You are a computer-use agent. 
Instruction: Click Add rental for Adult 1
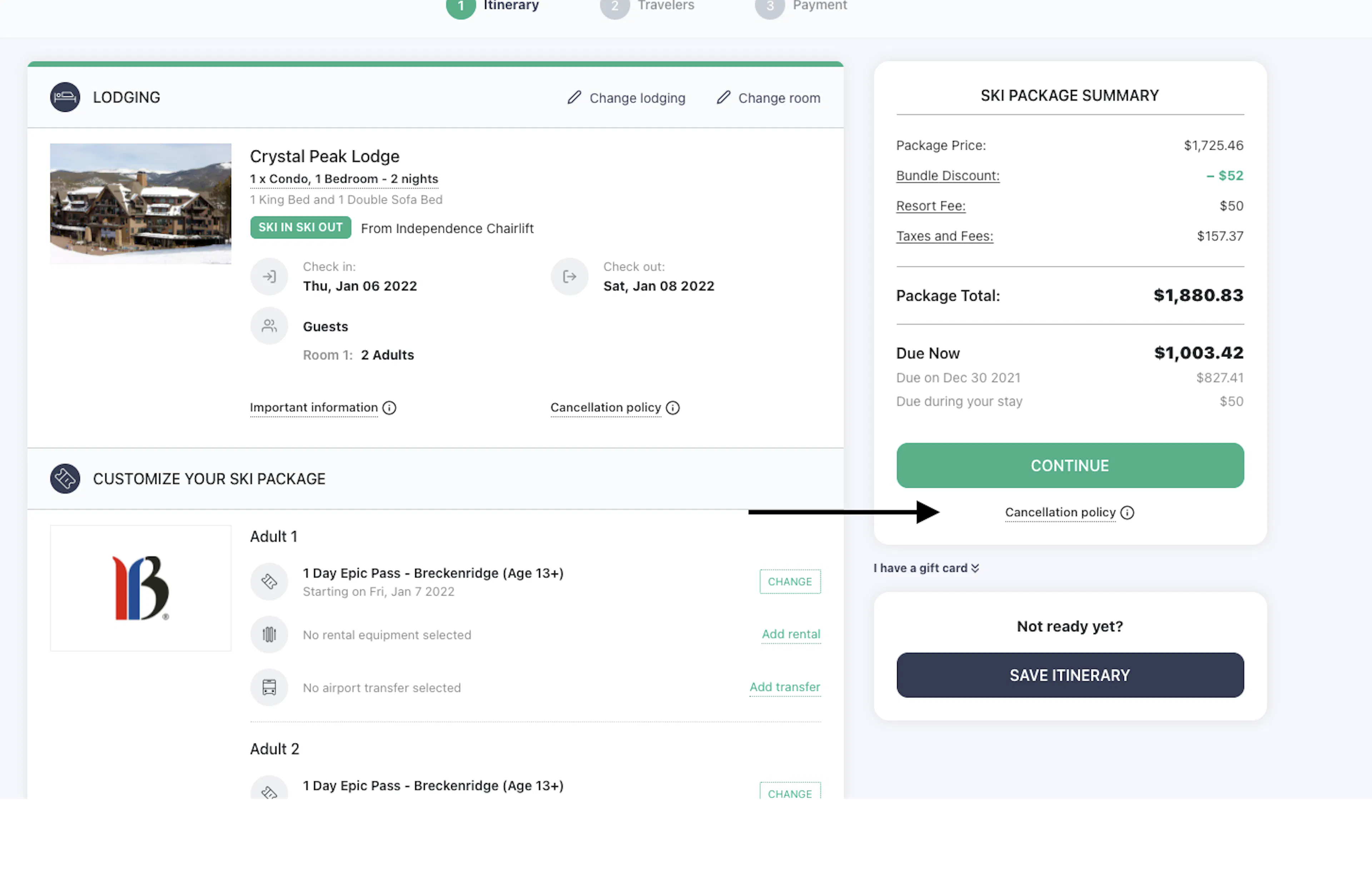791,634
